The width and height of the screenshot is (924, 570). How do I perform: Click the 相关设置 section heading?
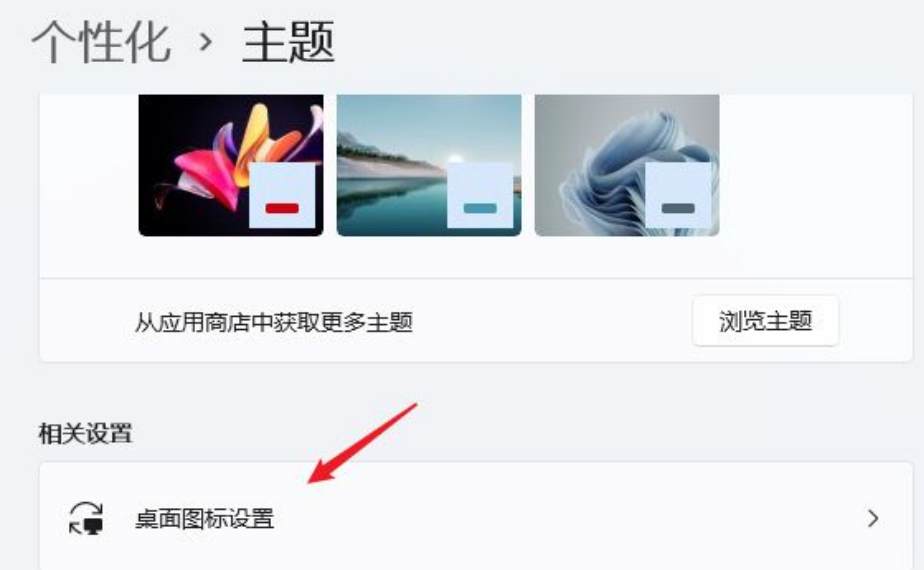coord(85,434)
